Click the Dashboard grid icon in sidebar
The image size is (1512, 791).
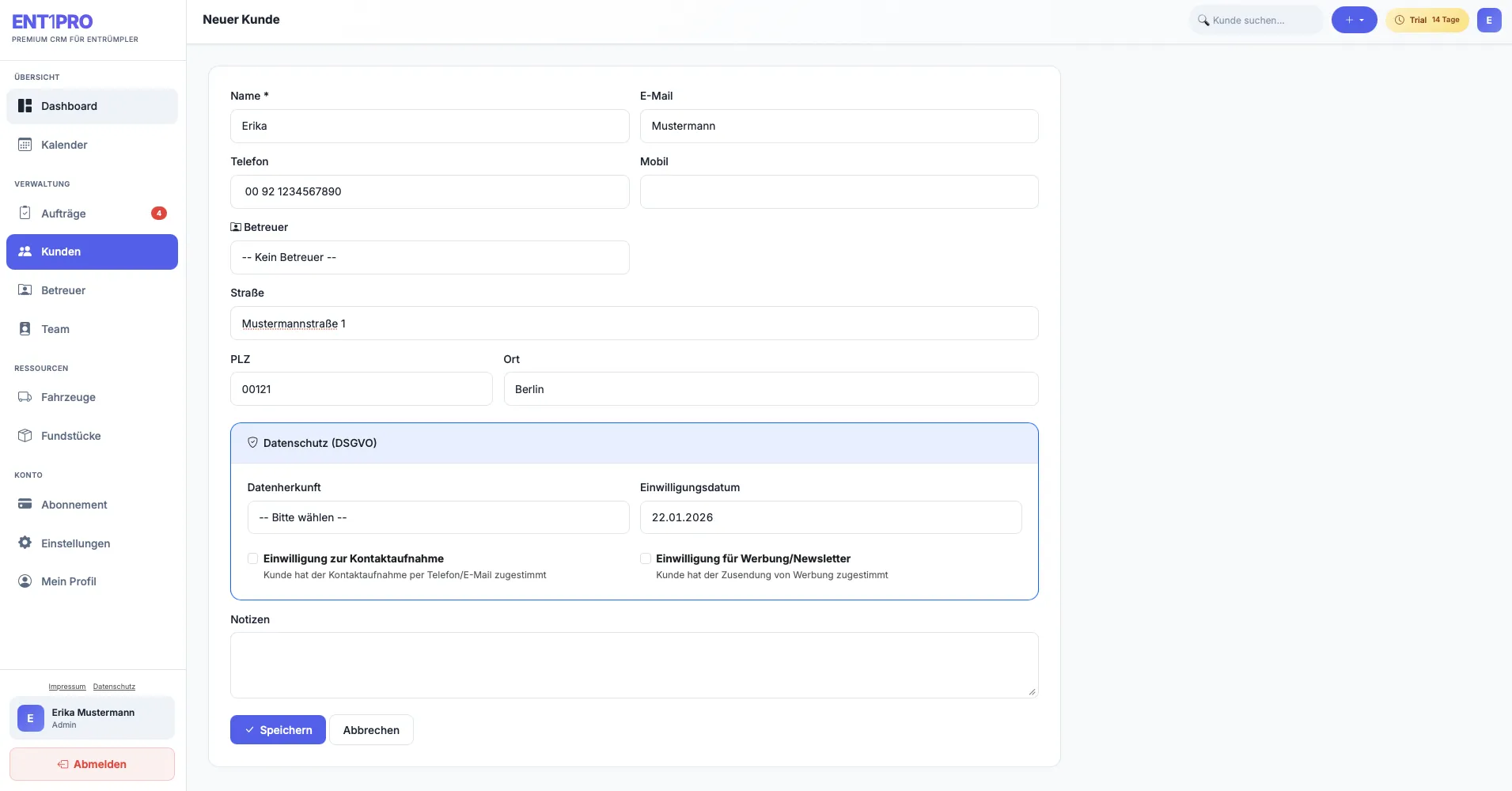pyautogui.click(x=25, y=106)
